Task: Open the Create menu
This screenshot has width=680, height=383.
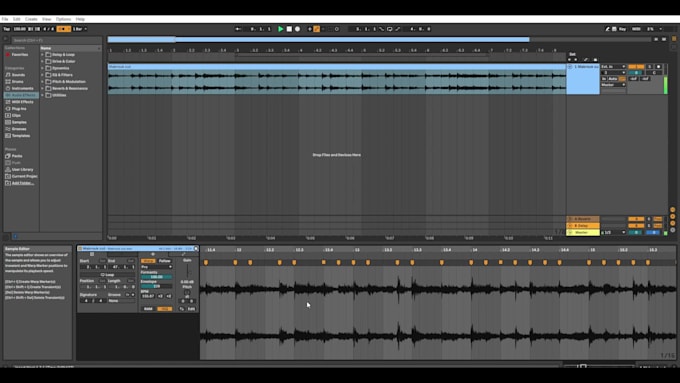Action: coord(31,19)
